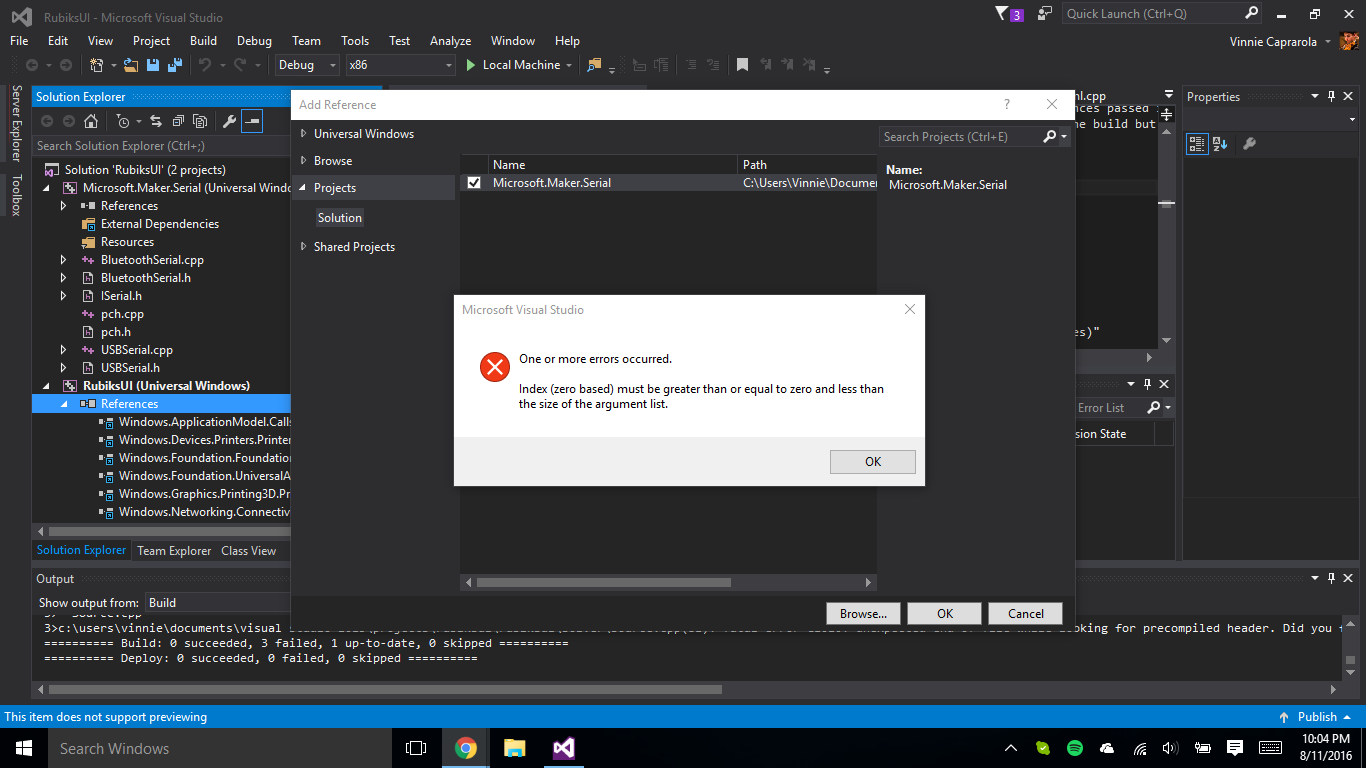Start debugging on Local Machine

513,65
